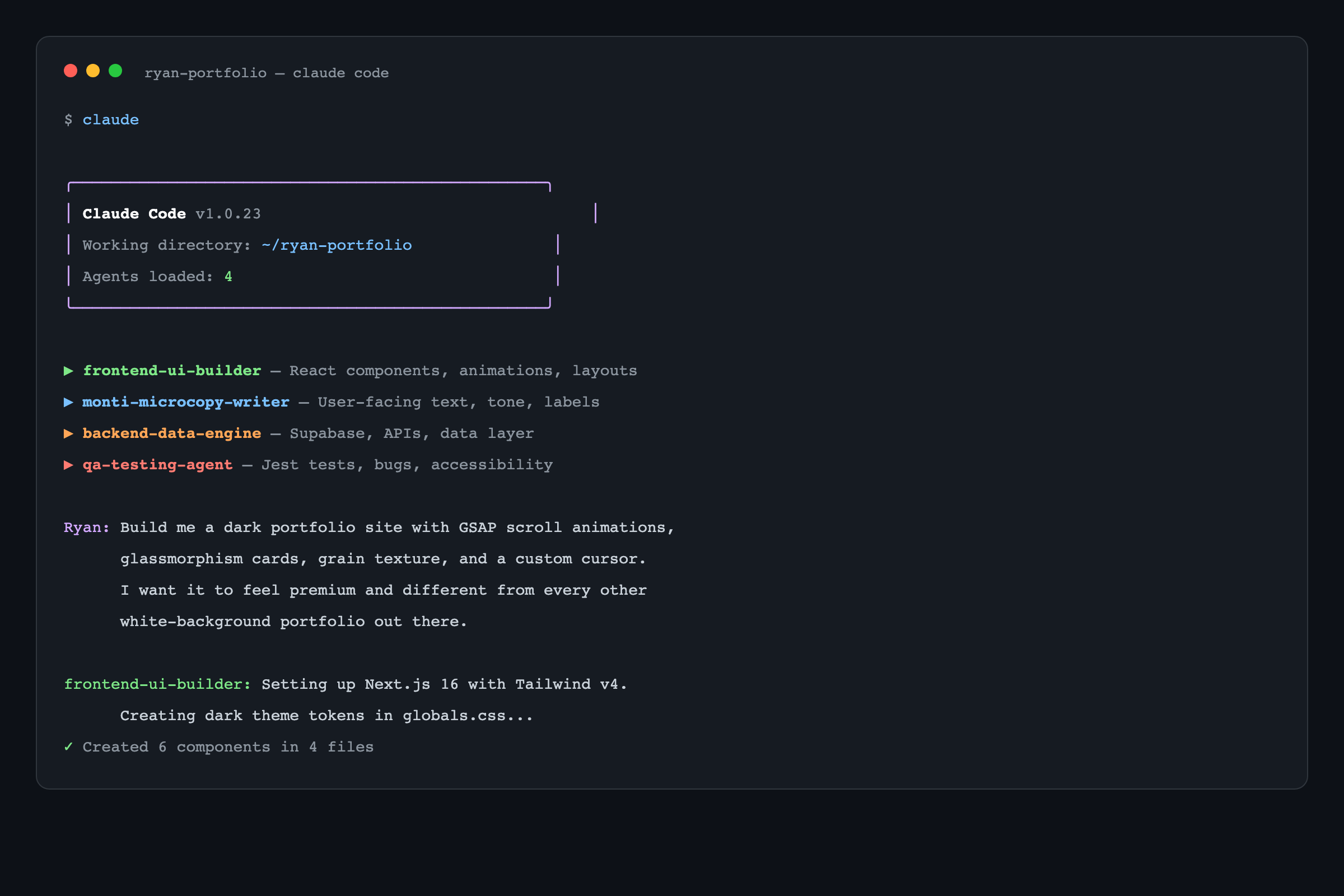Open the ~/ryan-portfolio working directory link
Viewport: 1344px width, 896px height.
tap(336, 245)
